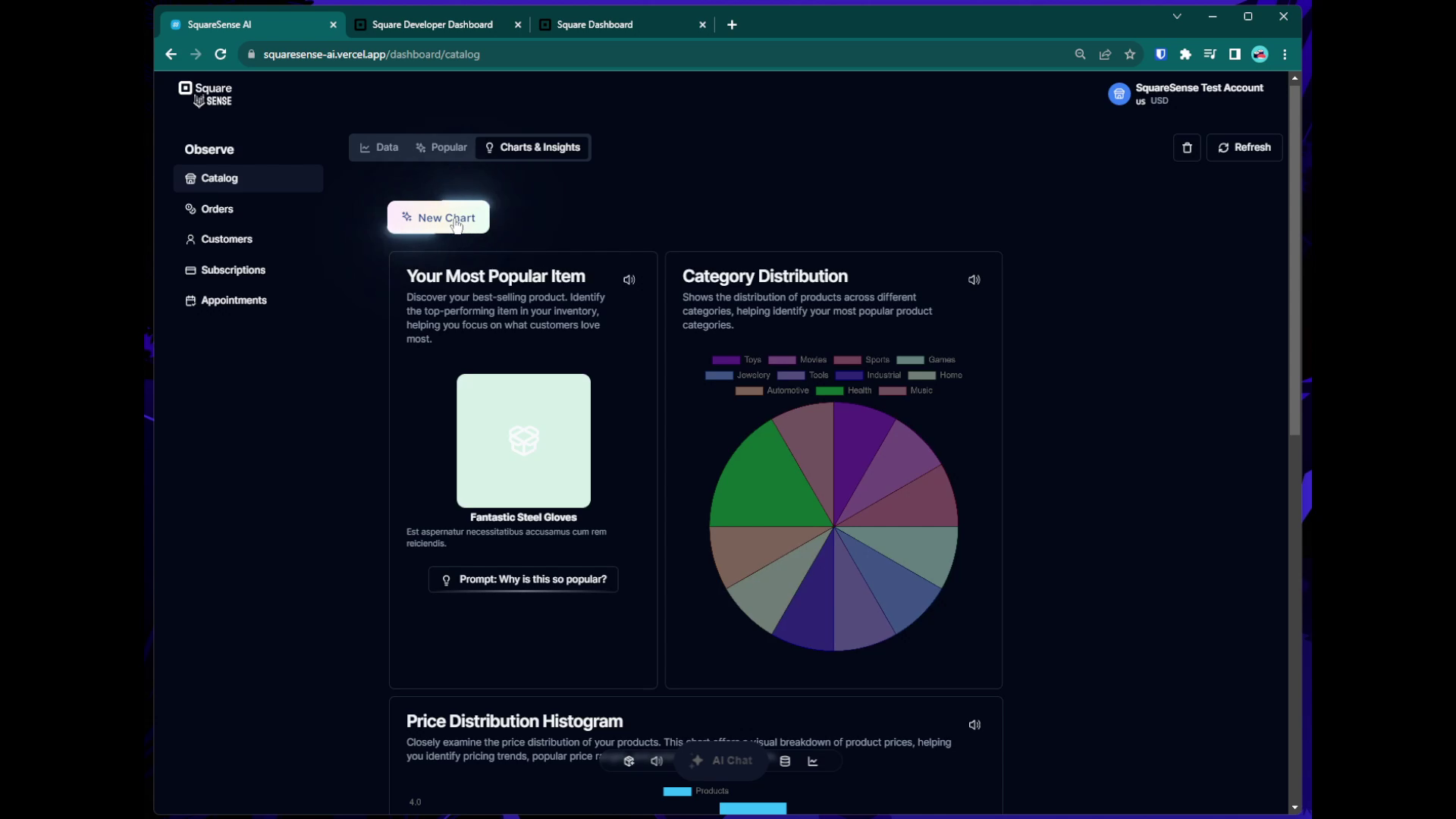The image size is (1456, 819).
Task: Open the browser tab search chevron
Action: point(1177,17)
